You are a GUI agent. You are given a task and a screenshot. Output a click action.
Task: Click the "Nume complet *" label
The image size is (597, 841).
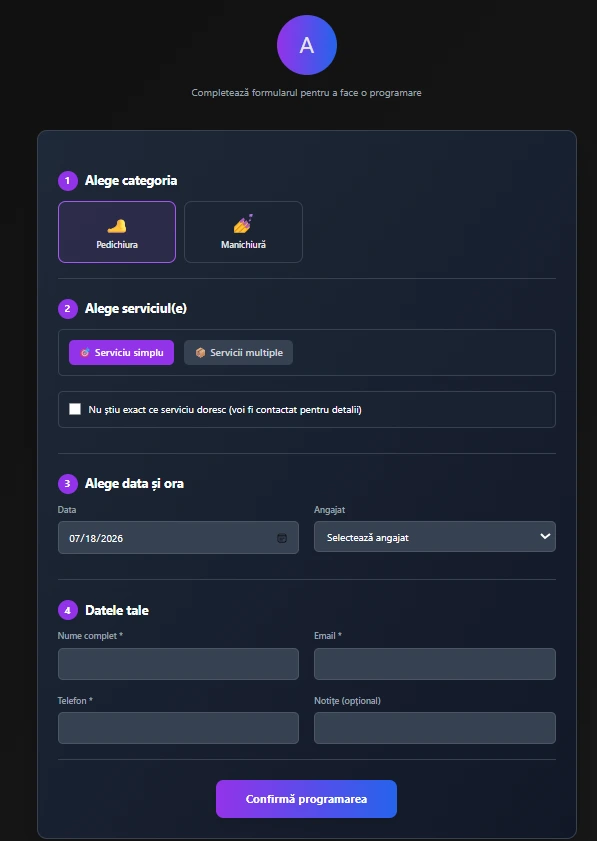[90, 636]
